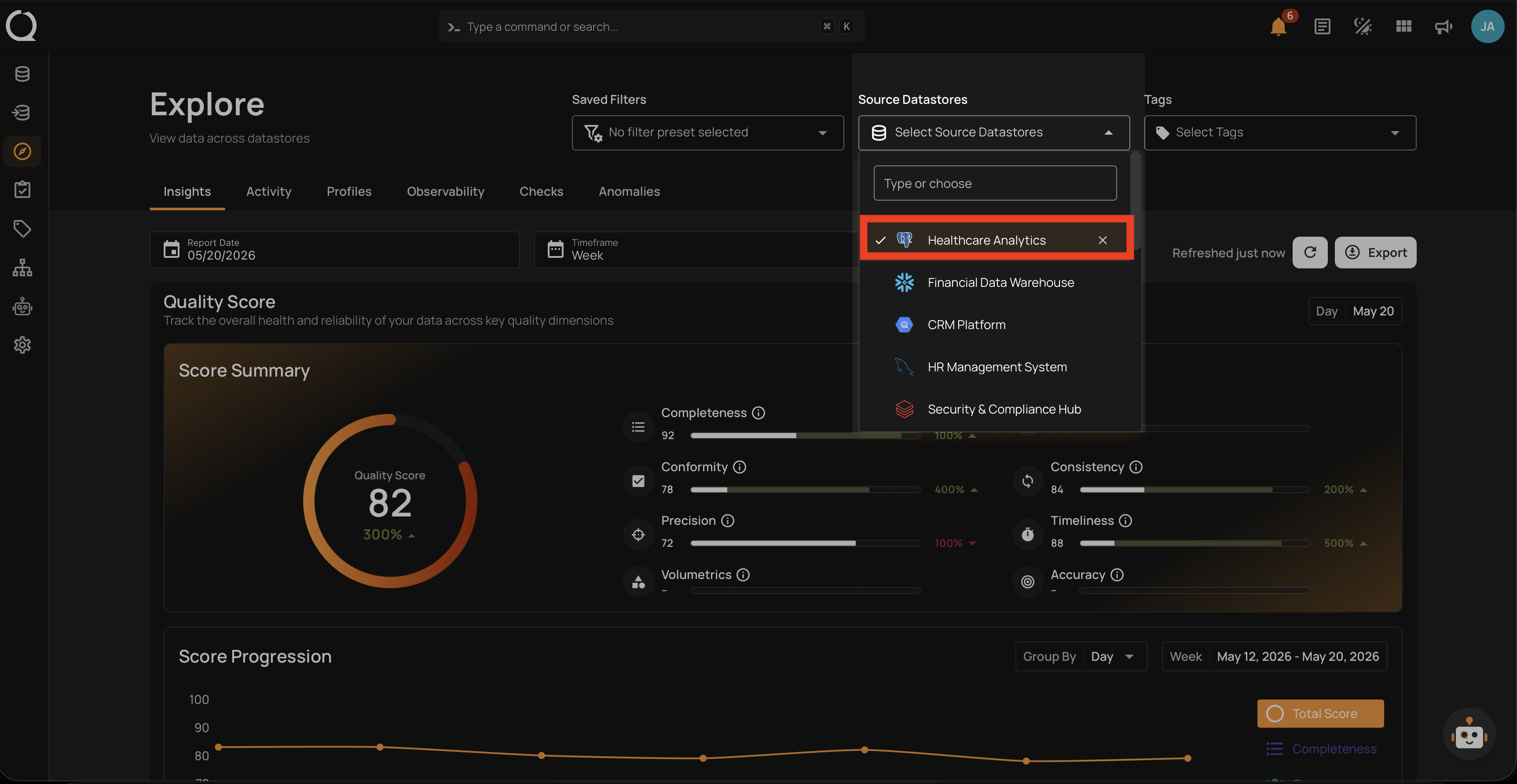This screenshot has height=784, width=1517.
Task: Click the Completeness info icon
Action: (x=758, y=413)
